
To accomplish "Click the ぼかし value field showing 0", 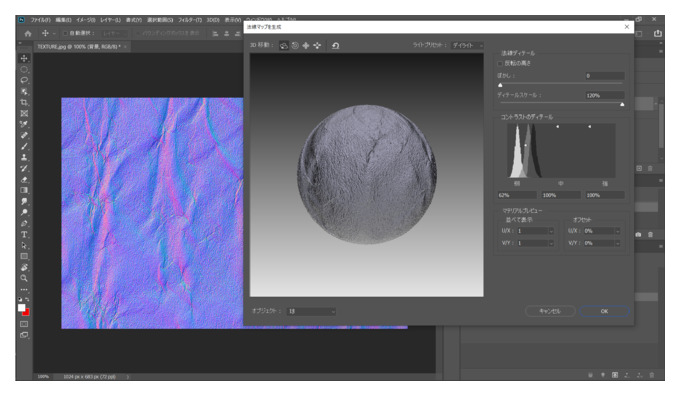I will pyautogui.click(x=605, y=76).
